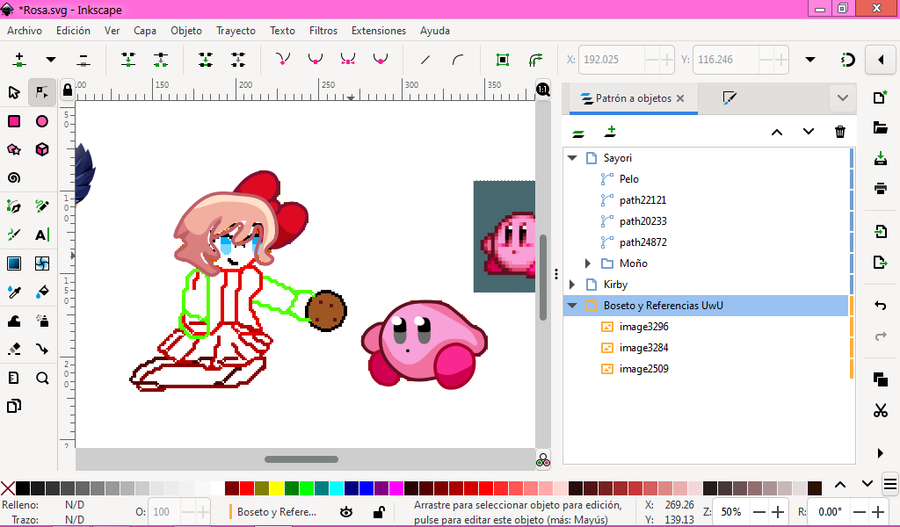This screenshot has width=900, height=527.
Task: Toggle color-managed display mode icon
Action: pos(543,460)
